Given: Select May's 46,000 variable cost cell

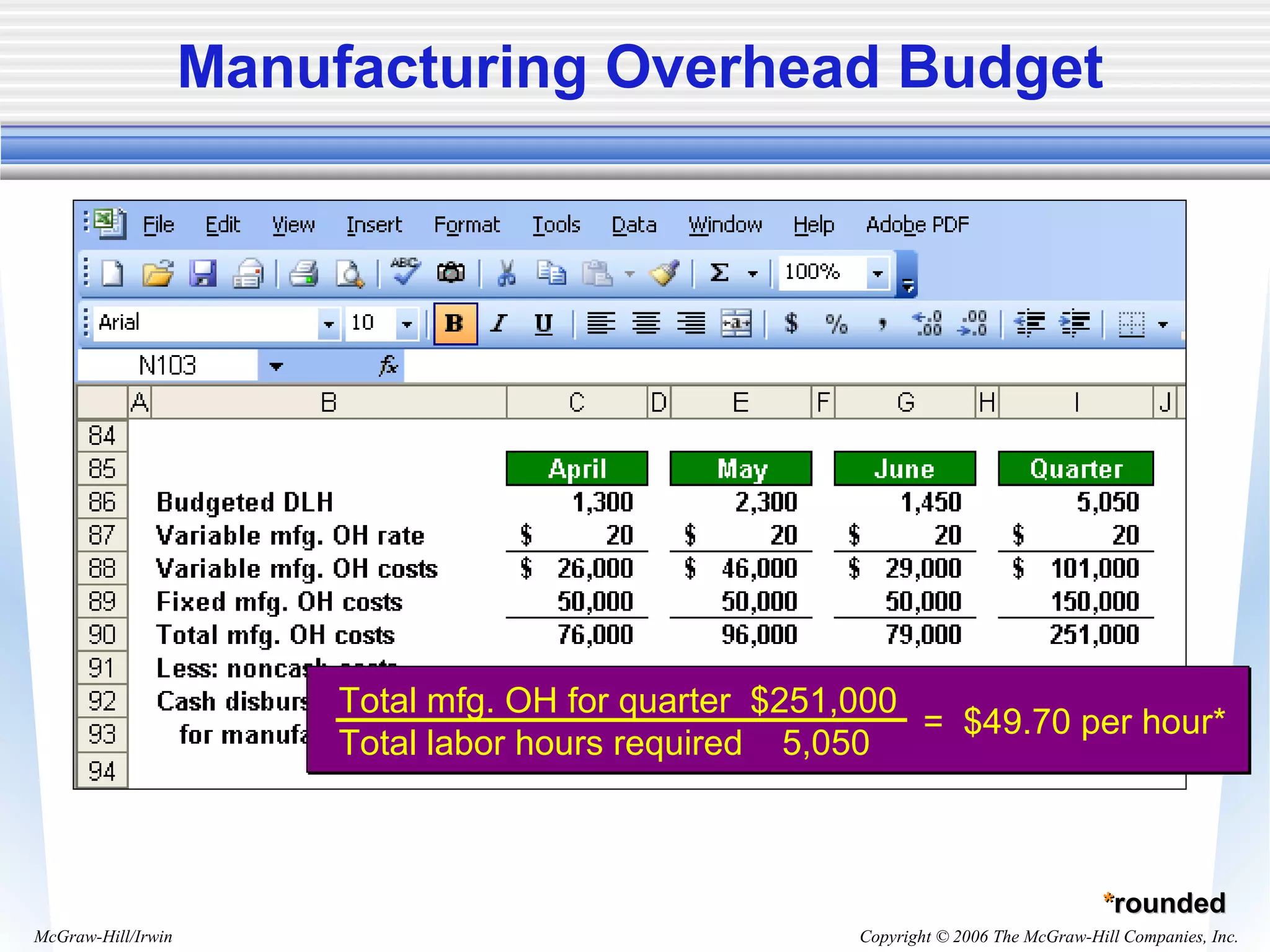Looking at the screenshot, I should coord(741,568).
